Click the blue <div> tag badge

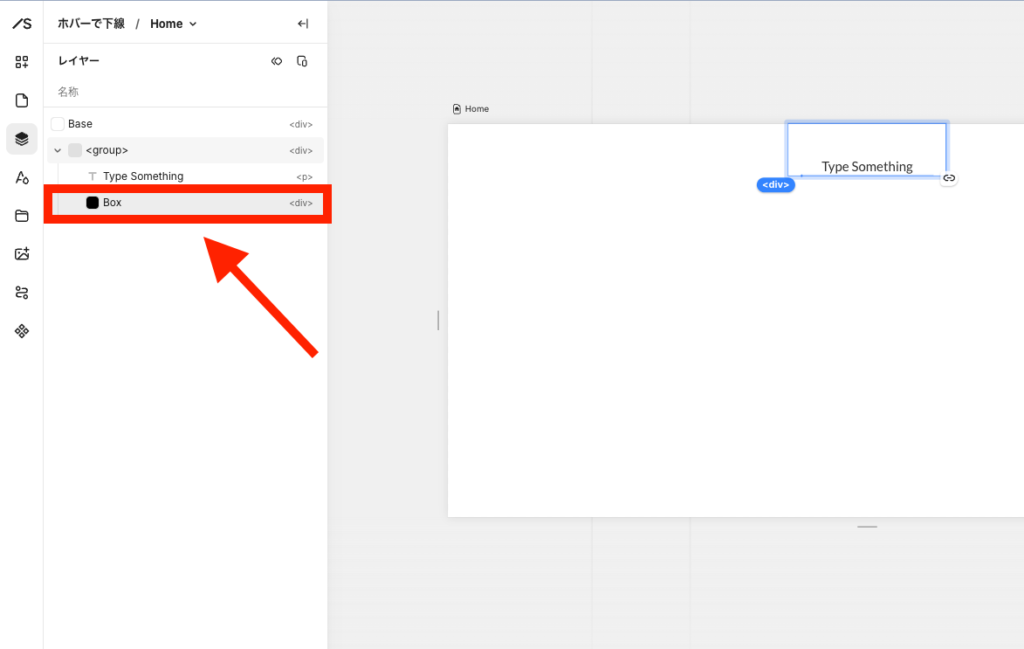coord(775,185)
